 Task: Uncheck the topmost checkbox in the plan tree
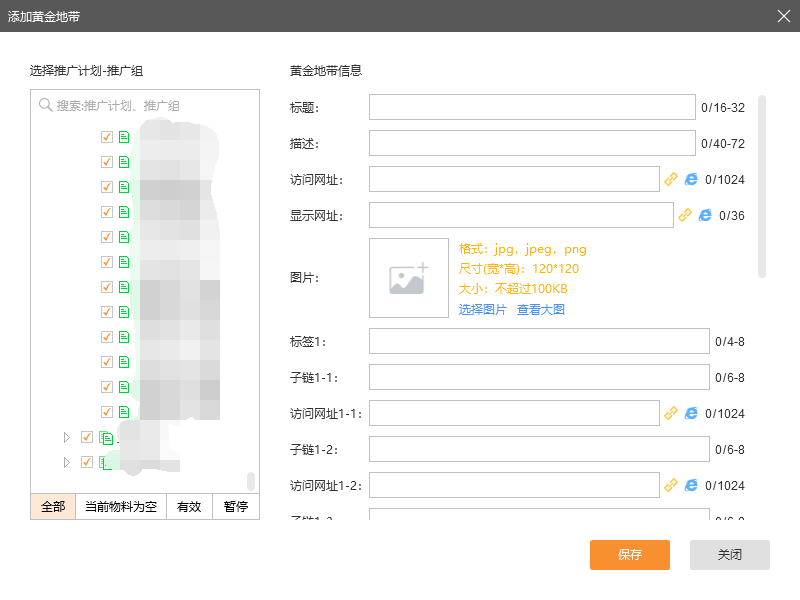[x=107, y=137]
